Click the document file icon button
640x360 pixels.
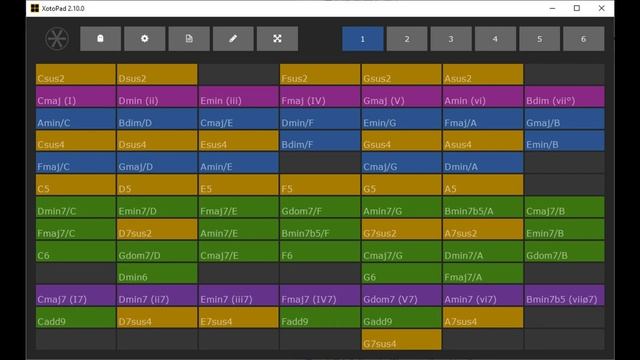tap(189, 39)
